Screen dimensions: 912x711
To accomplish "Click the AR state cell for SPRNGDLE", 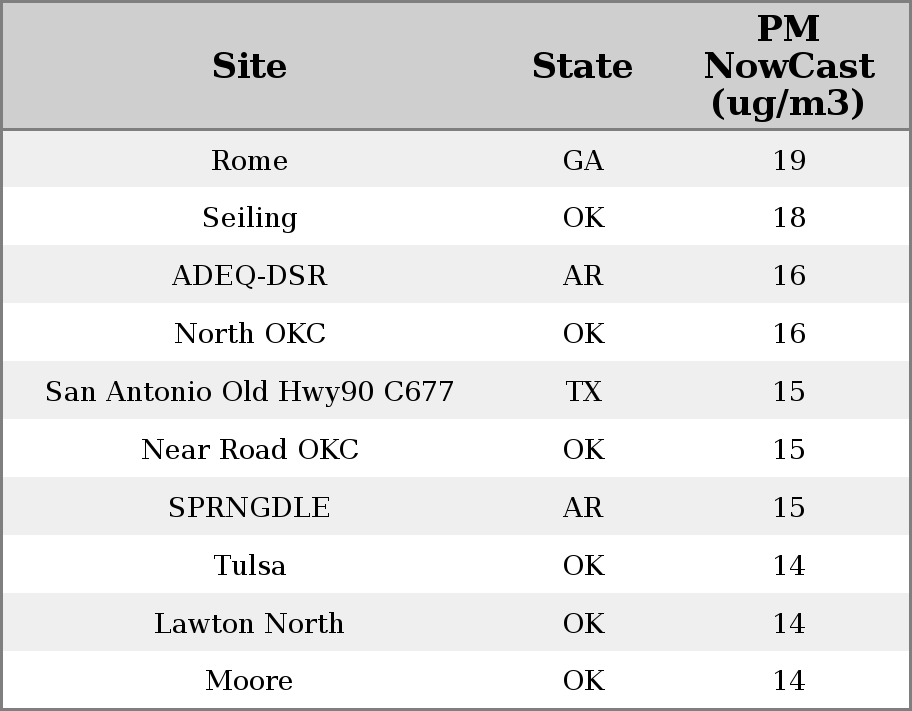I will (583, 507).
